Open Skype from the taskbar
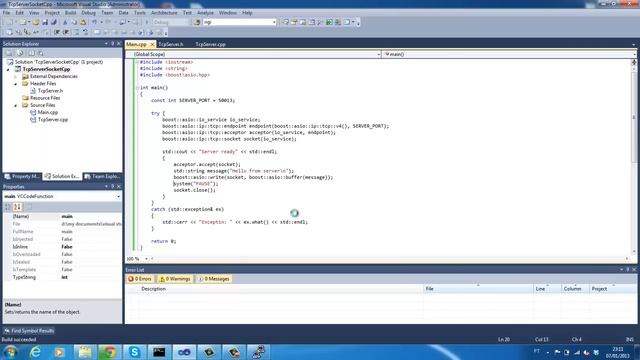Screen dimensions: 640x360 134,352
